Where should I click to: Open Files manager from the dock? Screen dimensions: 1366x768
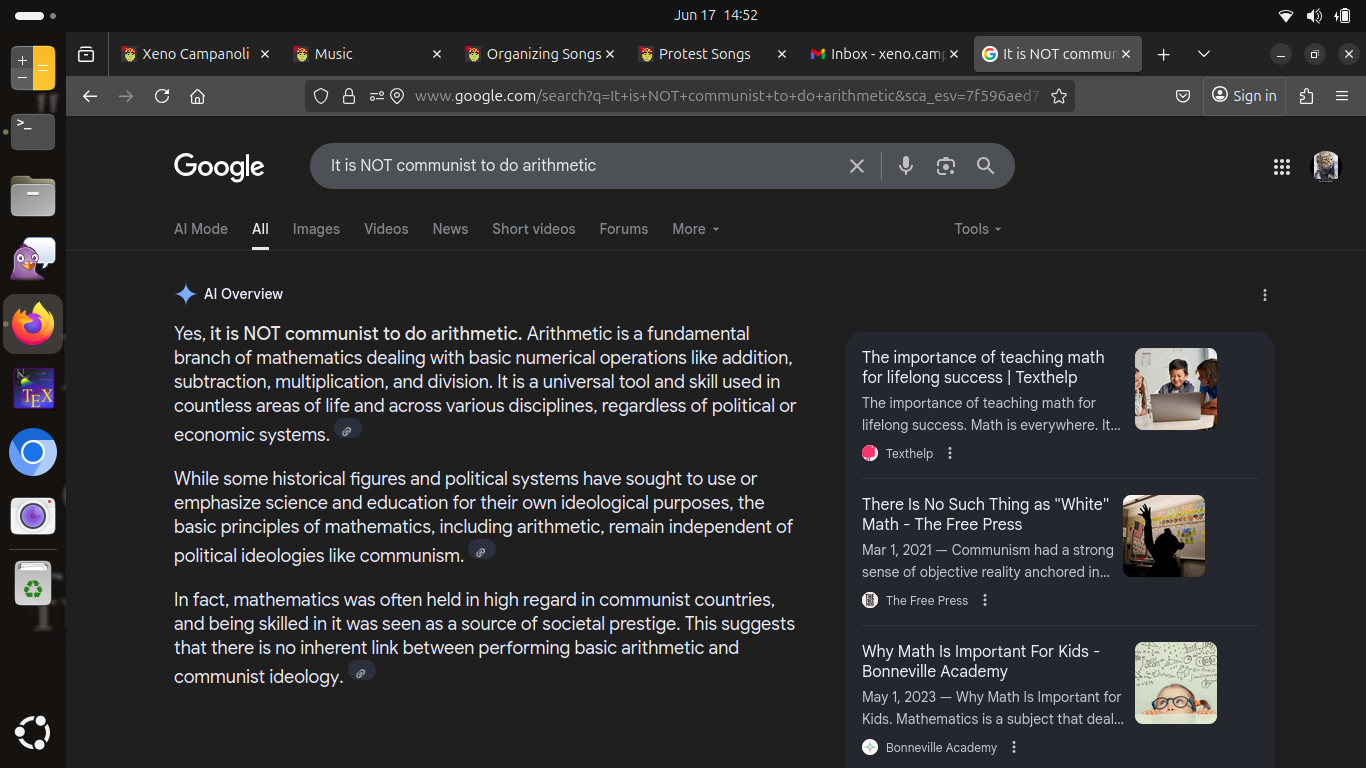(33, 195)
